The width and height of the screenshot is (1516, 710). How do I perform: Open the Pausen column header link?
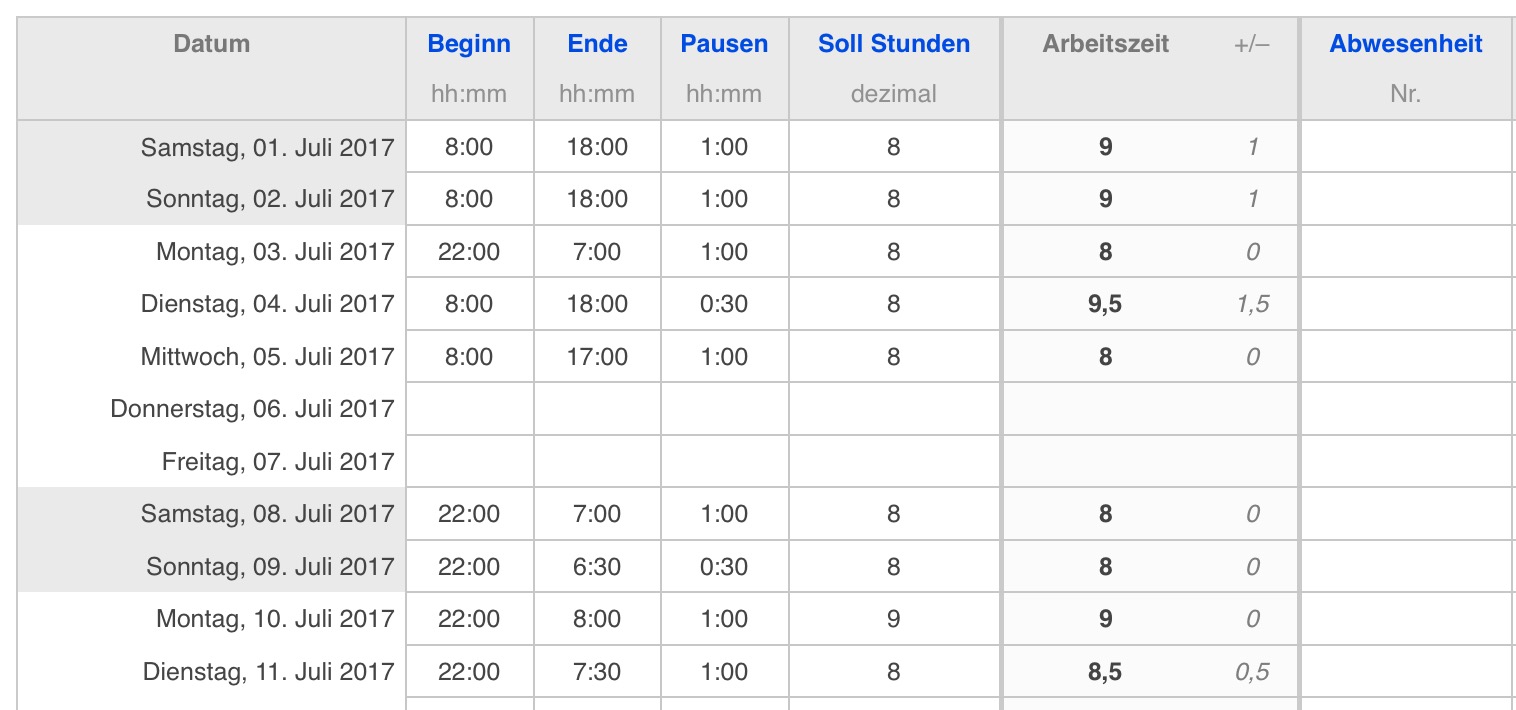tap(724, 44)
